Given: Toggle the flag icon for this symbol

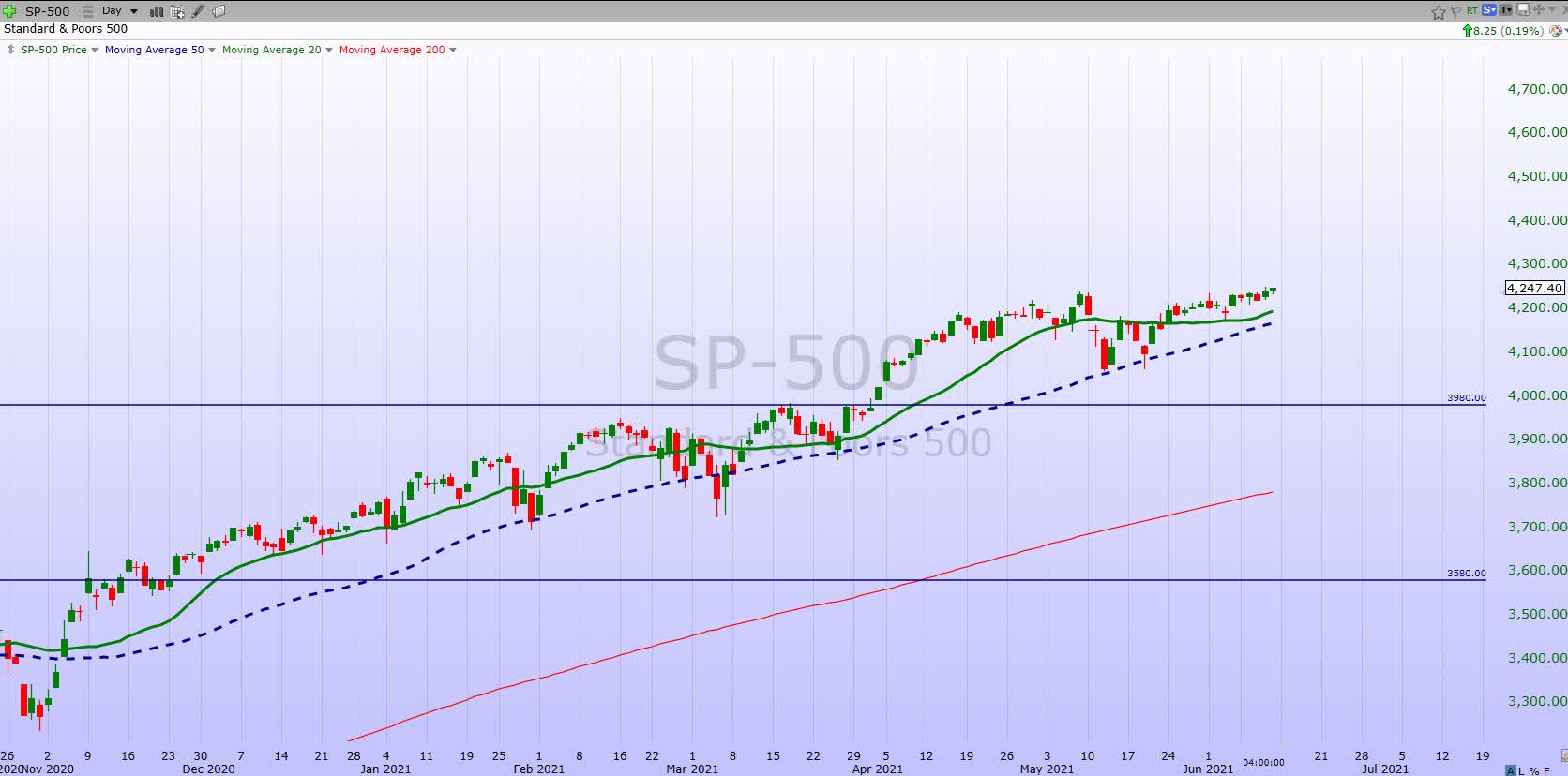Looking at the screenshot, I should coord(1455,12).
